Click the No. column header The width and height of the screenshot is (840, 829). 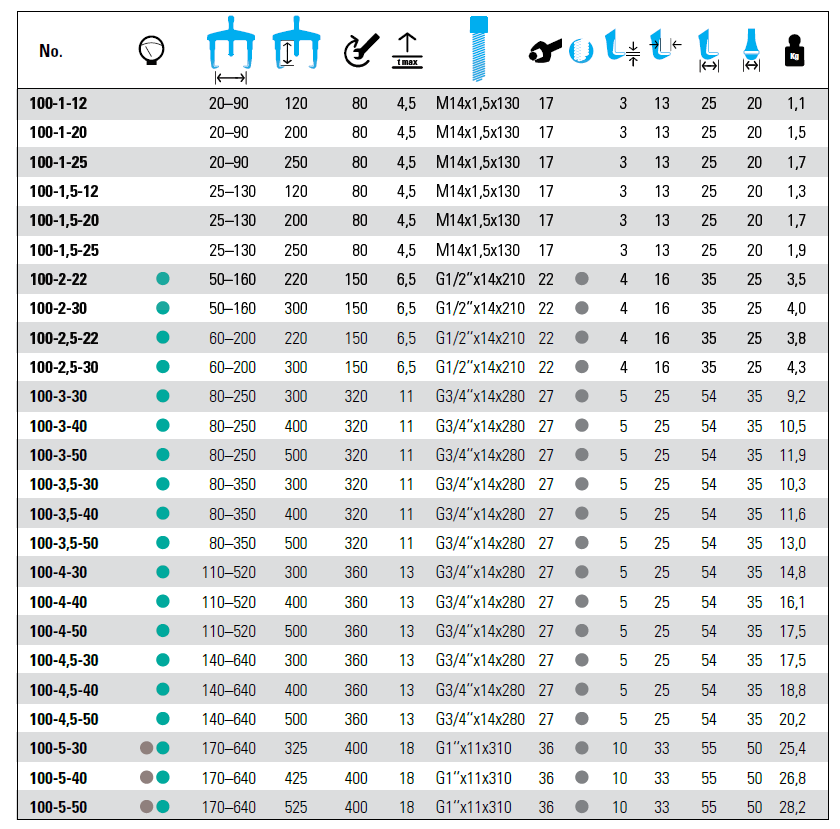tap(51, 50)
